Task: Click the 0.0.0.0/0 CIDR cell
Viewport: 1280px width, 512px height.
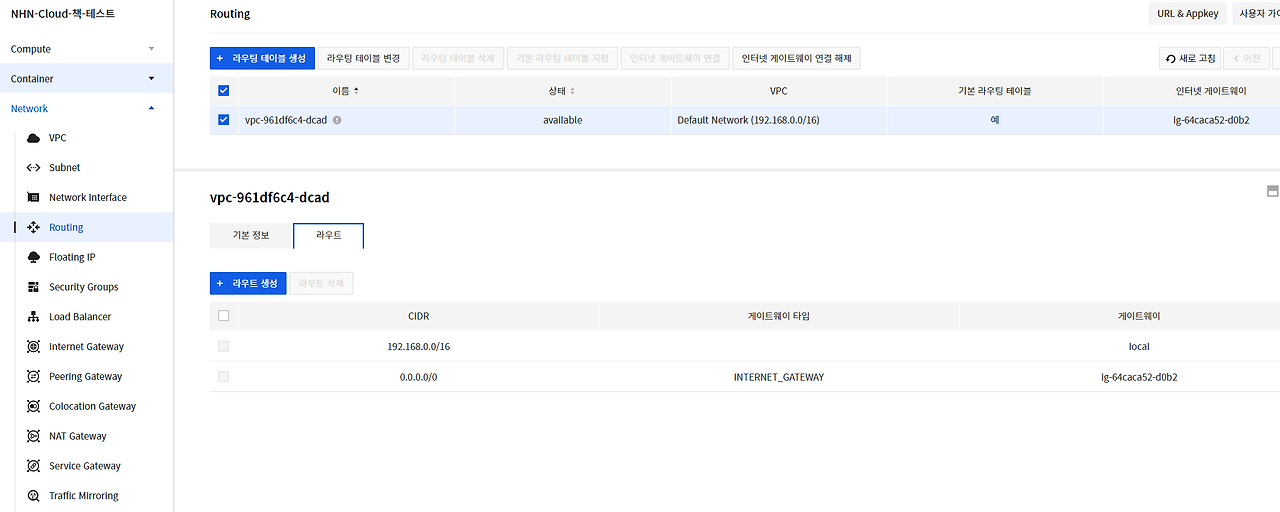Action: [x=419, y=377]
